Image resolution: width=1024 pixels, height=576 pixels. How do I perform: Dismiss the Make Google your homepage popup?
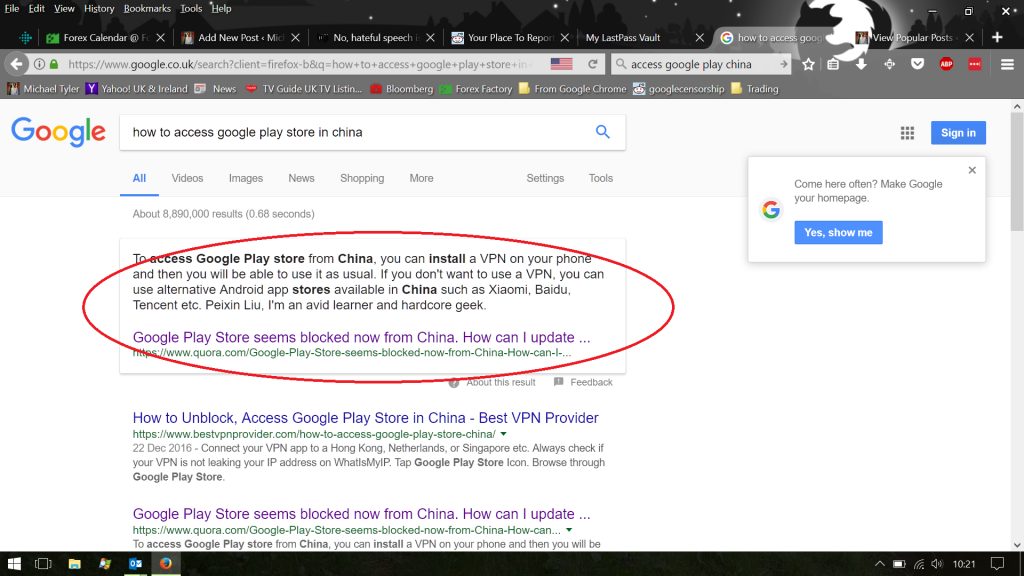tap(972, 170)
